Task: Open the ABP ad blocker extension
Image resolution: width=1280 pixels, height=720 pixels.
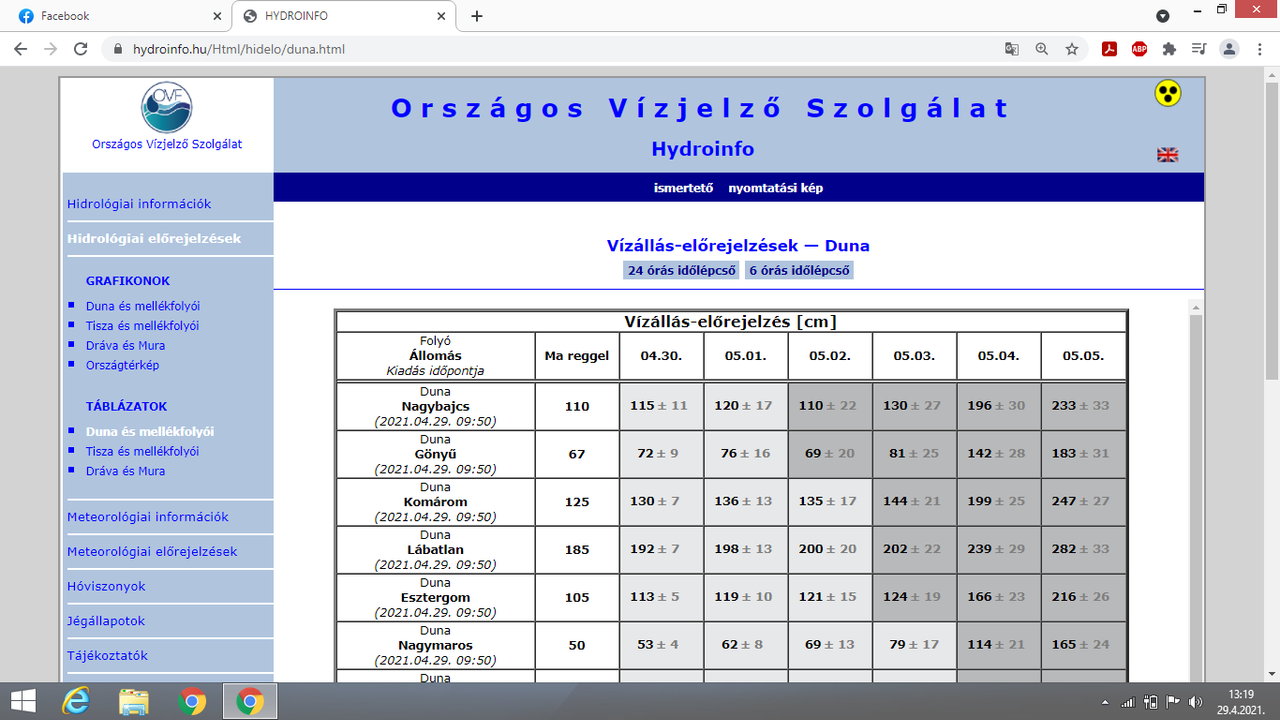Action: pyautogui.click(x=1139, y=48)
